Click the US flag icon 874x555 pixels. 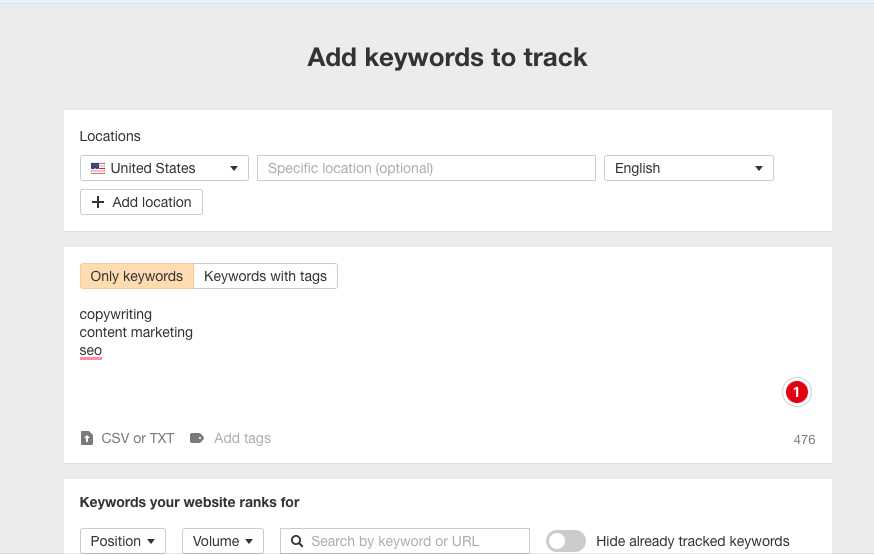98,168
